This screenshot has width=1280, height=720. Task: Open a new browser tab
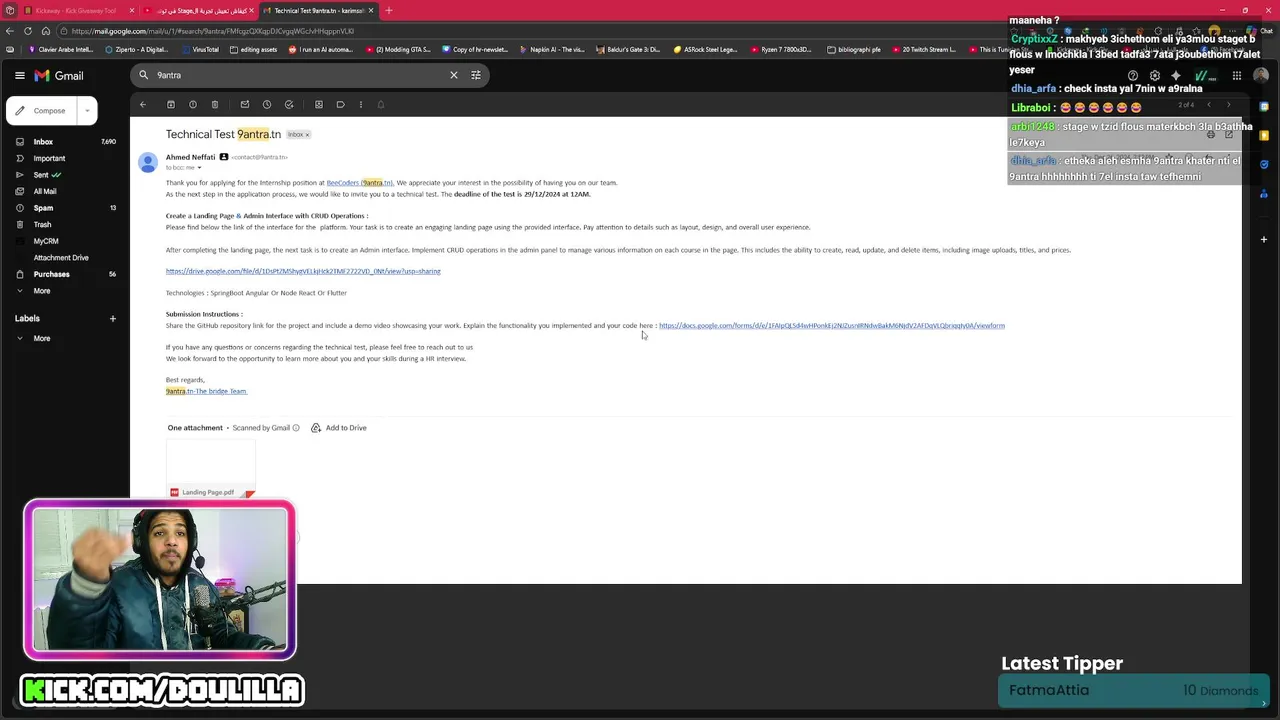[389, 10]
